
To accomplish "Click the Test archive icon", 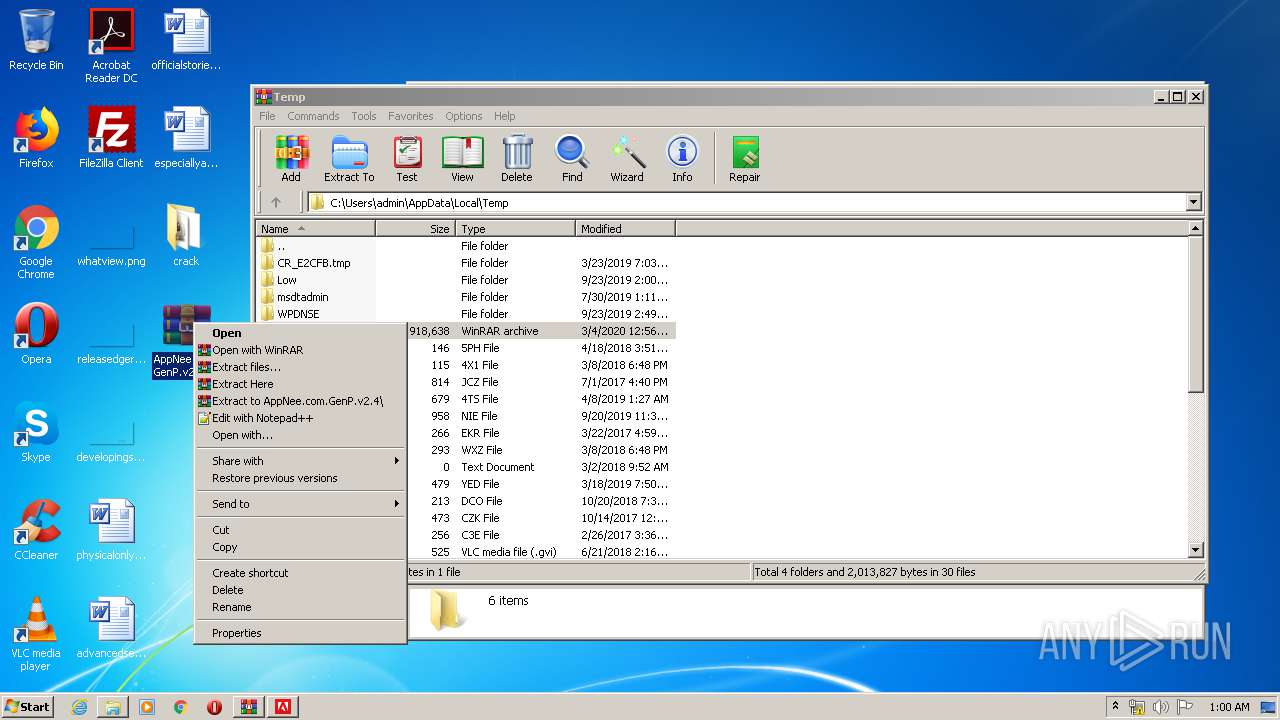I will (x=407, y=159).
